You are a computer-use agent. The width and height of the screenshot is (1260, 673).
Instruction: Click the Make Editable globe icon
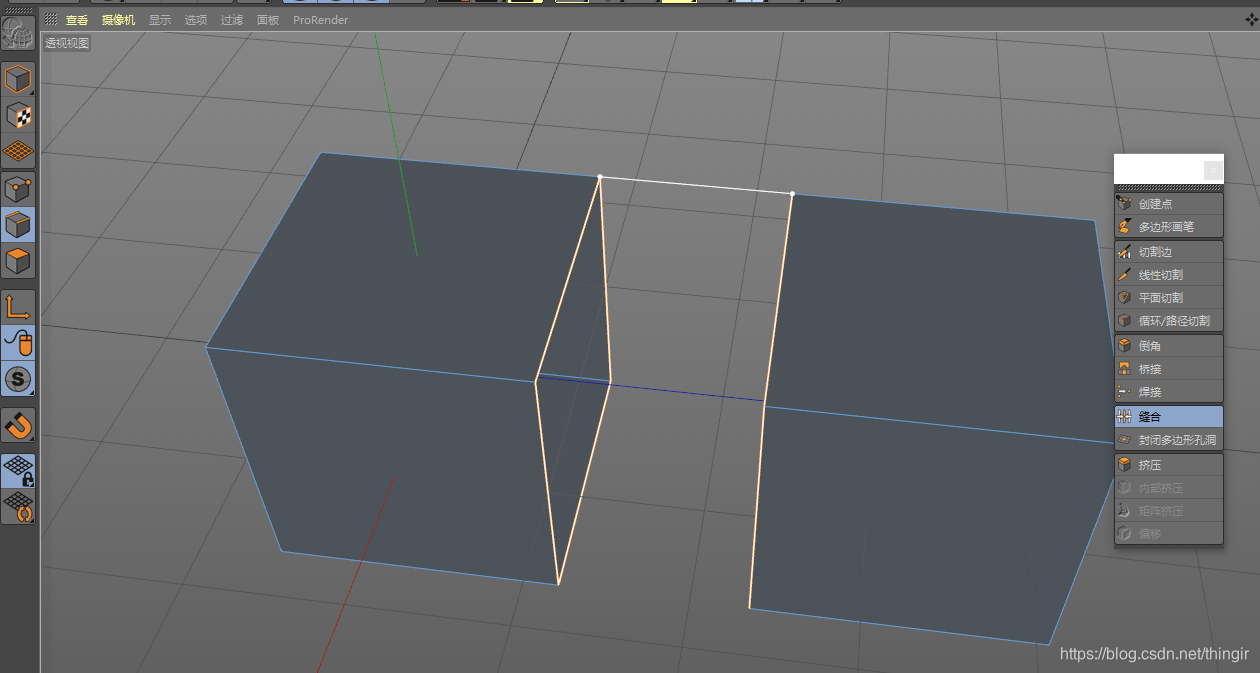tap(18, 33)
